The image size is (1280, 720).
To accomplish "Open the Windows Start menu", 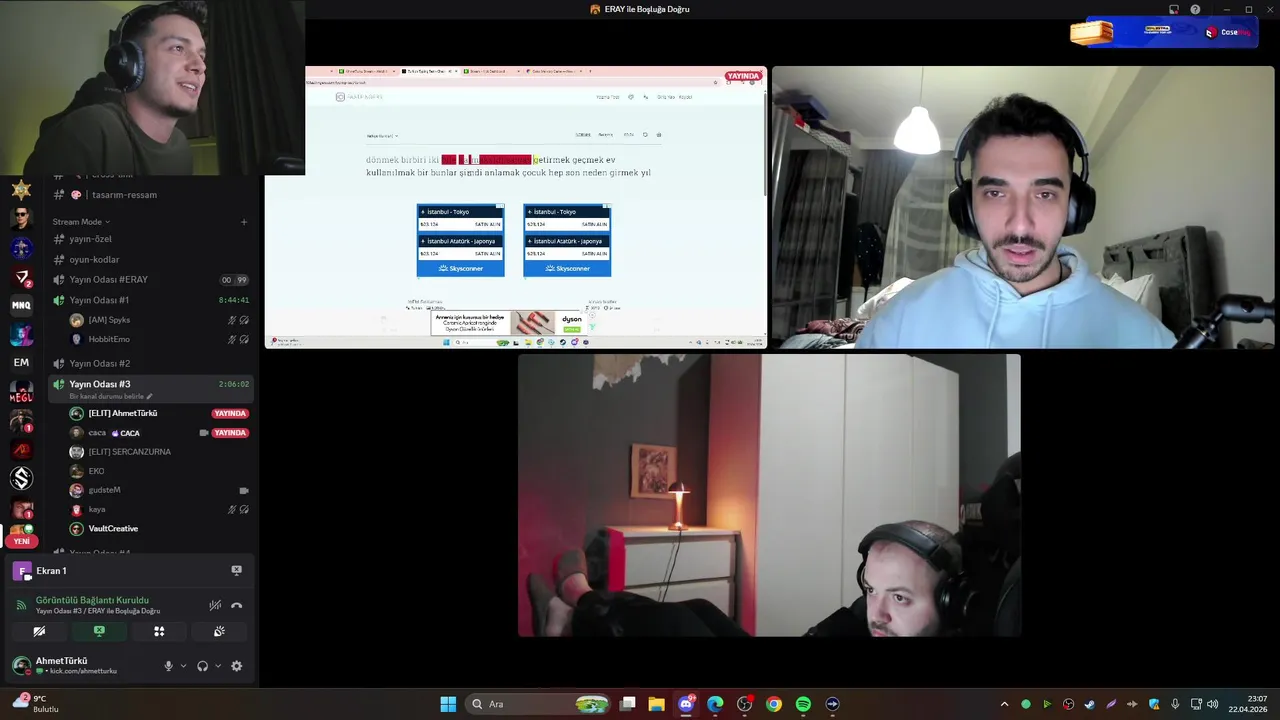I will click(448, 704).
